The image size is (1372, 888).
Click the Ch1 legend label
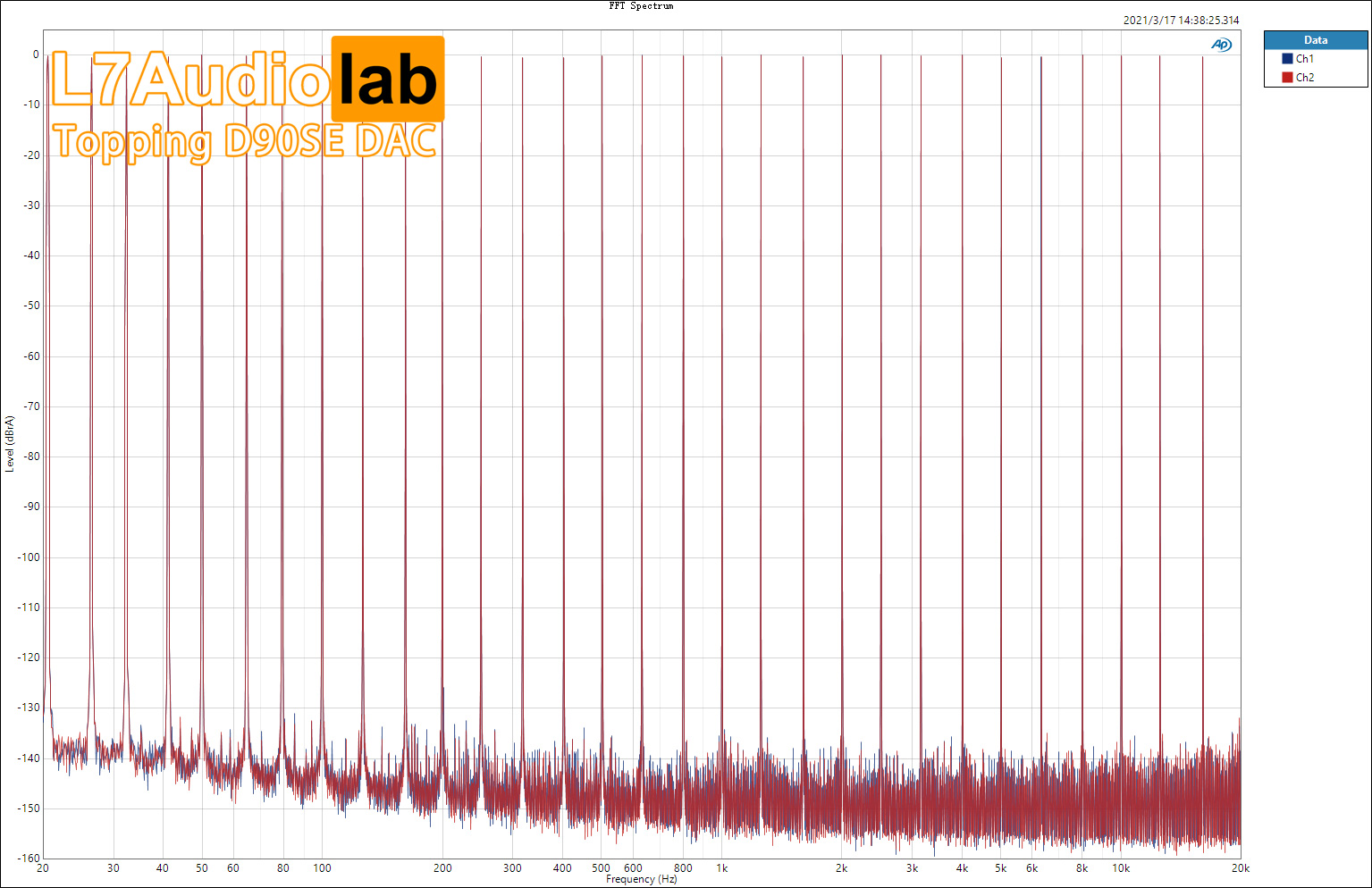(1305, 58)
